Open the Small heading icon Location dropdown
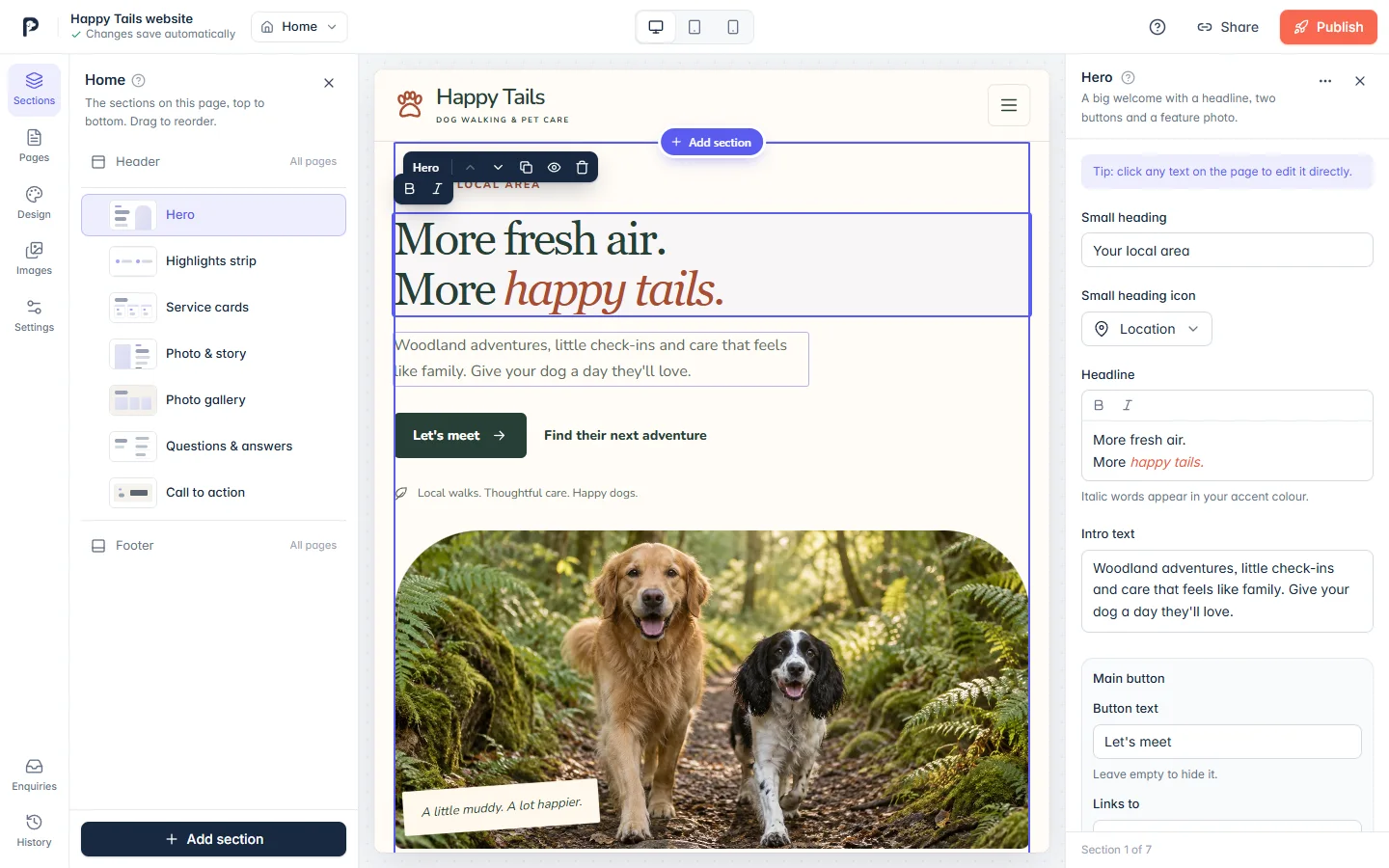This screenshot has width=1389, height=868. pyautogui.click(x=1146, y=329)
